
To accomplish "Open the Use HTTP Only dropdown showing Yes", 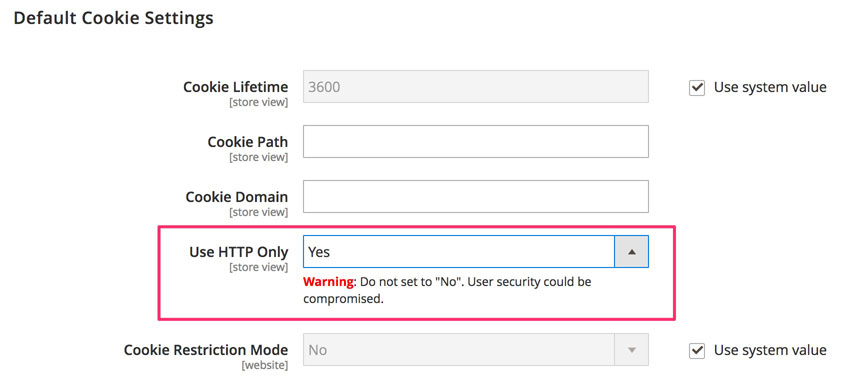I will click(x=476, y=251).
